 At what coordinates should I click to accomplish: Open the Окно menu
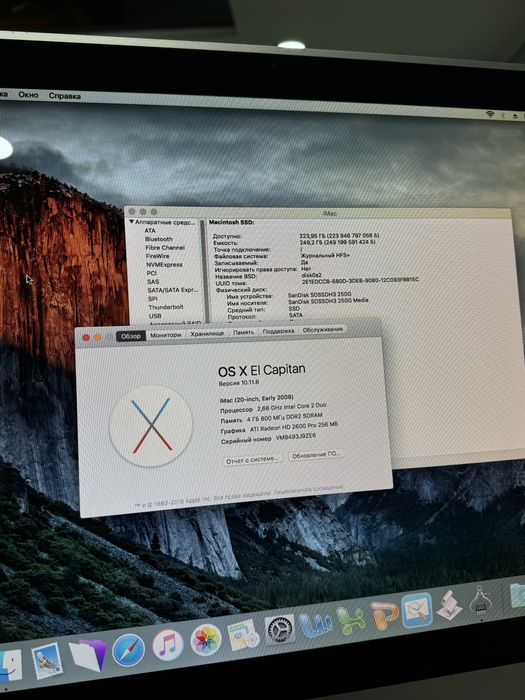click(x=28, y=95)
